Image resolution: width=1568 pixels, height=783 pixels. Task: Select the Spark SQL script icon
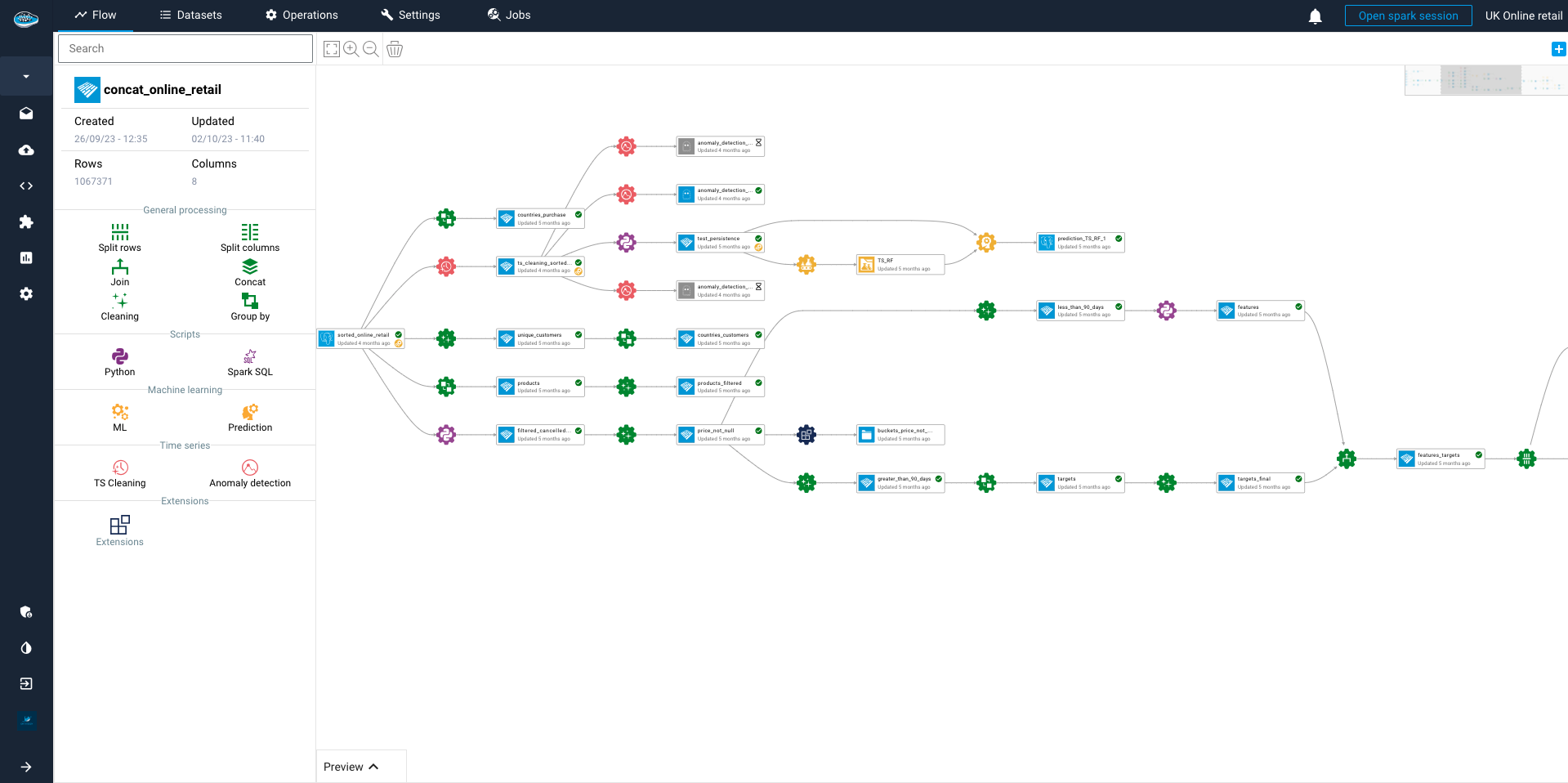click(250, 356)
